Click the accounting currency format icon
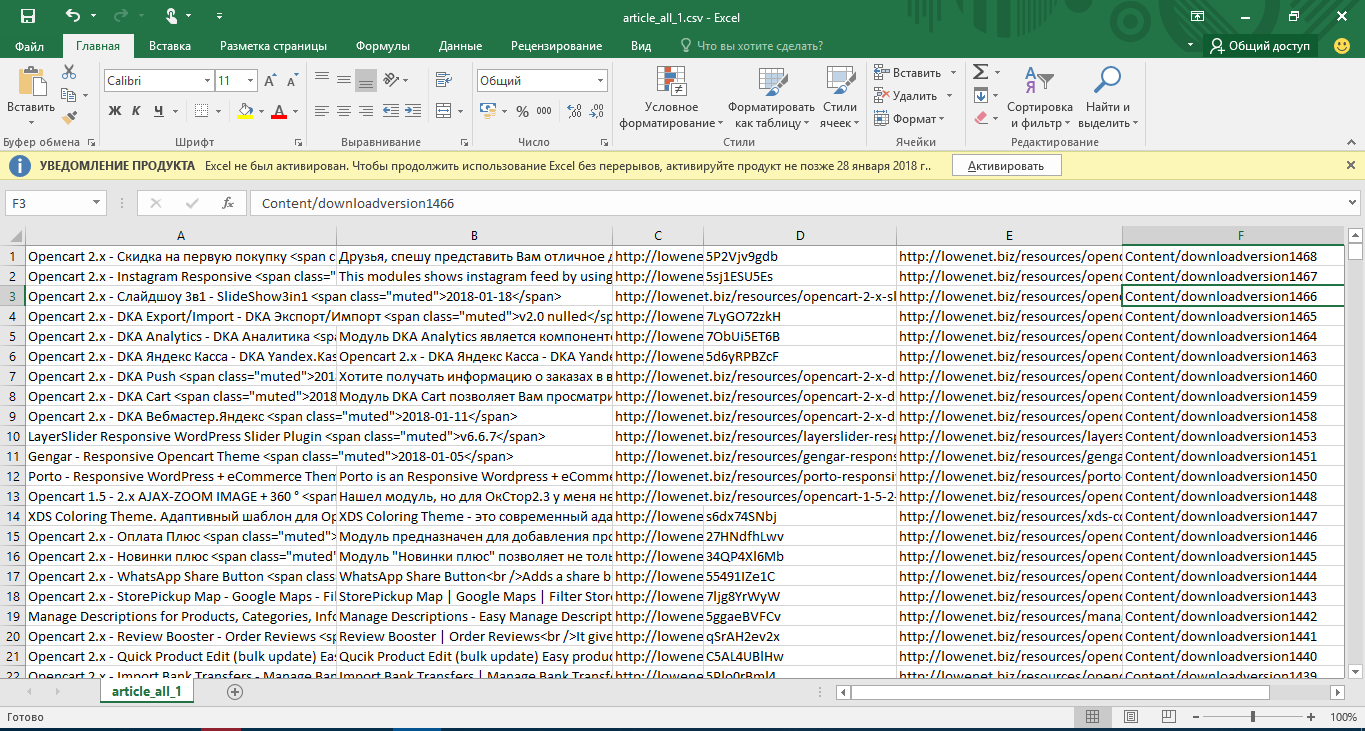The image size is (1365, 731). [x=486, y=110]
